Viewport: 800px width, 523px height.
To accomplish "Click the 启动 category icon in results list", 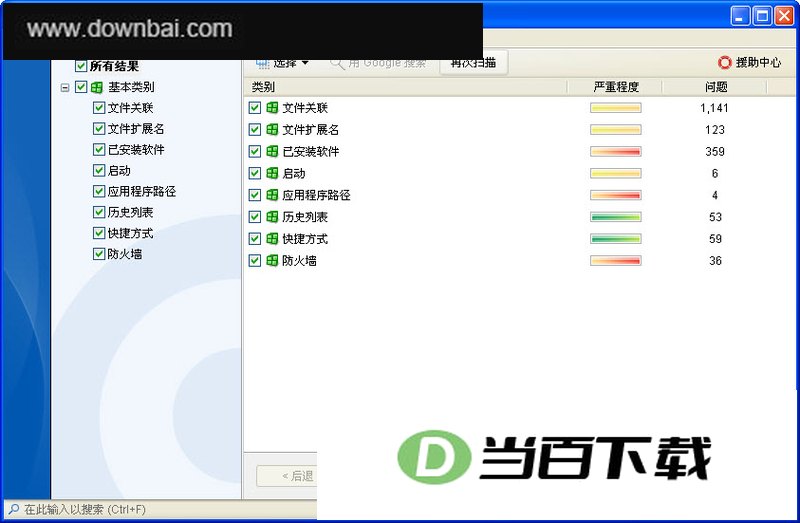I will coord(272,173).
